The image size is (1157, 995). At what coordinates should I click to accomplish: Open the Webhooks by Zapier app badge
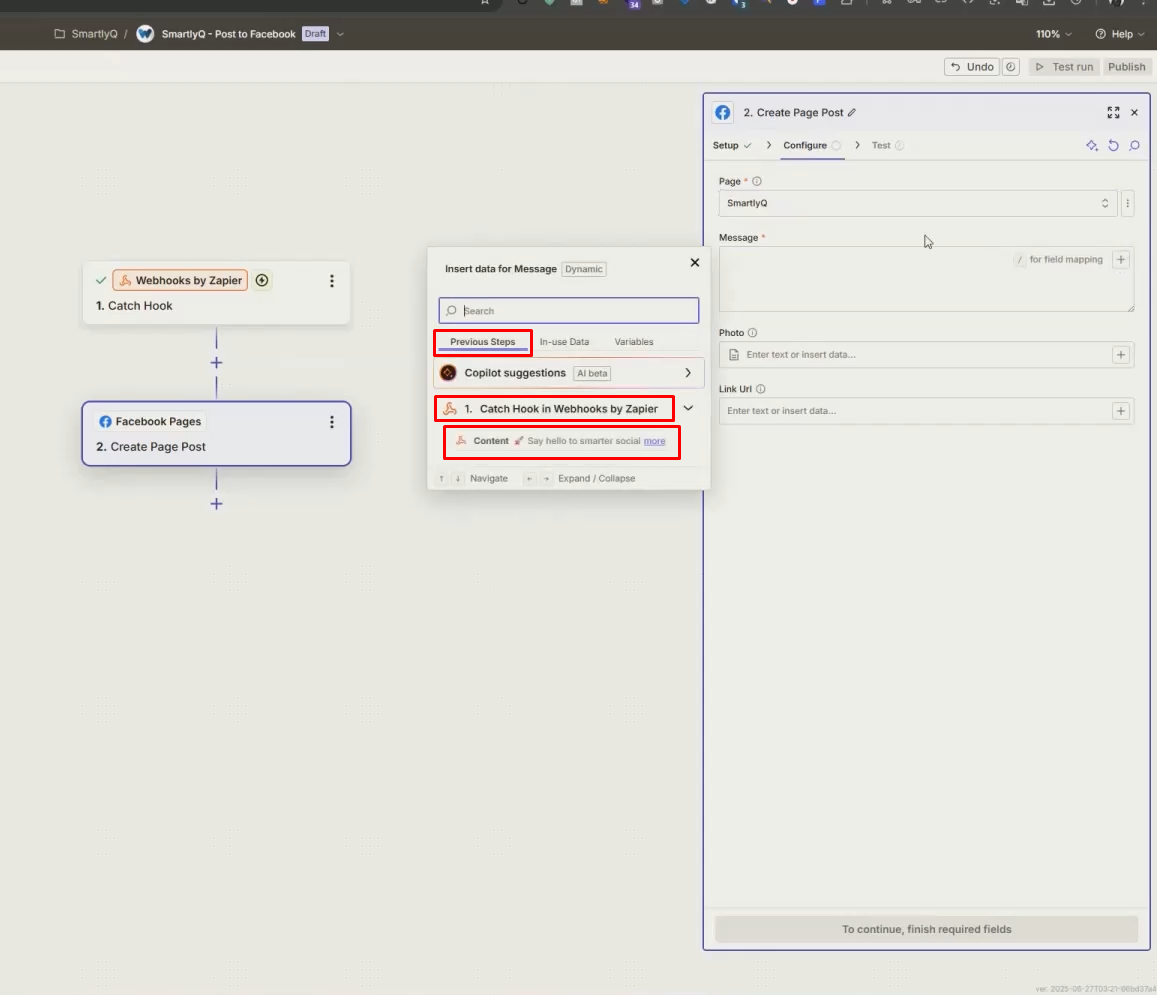(x=181, y=280)
